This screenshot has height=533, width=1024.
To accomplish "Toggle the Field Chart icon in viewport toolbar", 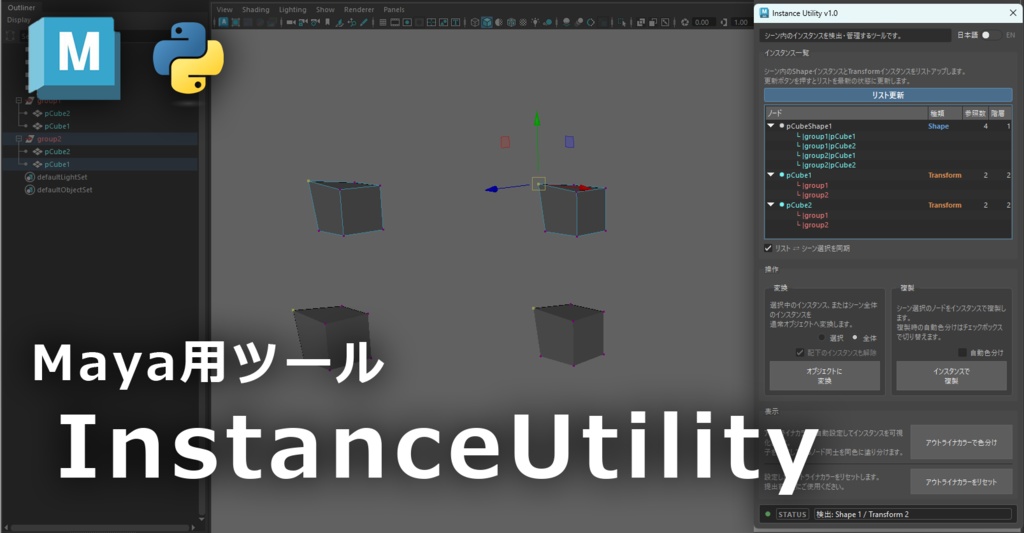I will click(x=431, y=22).
